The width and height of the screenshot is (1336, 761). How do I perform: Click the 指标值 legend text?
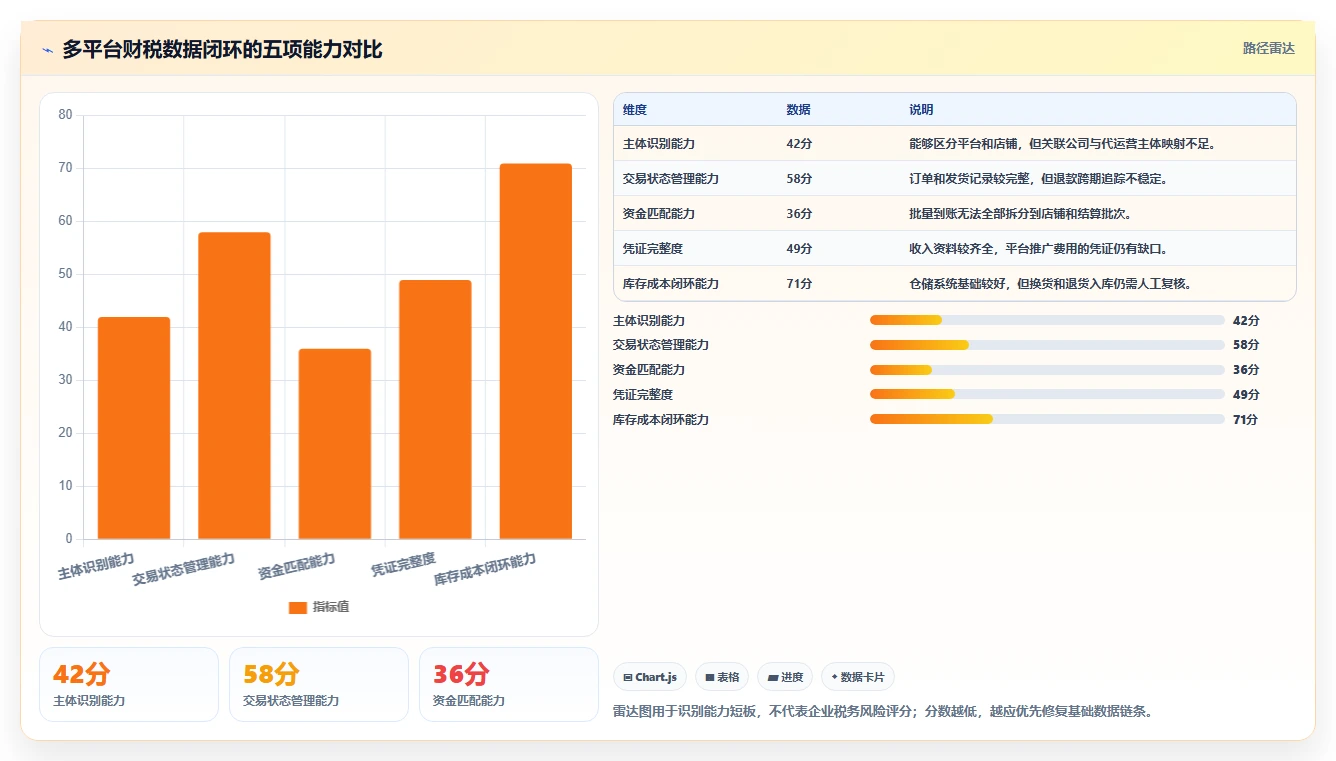click(x=330, y=607)
